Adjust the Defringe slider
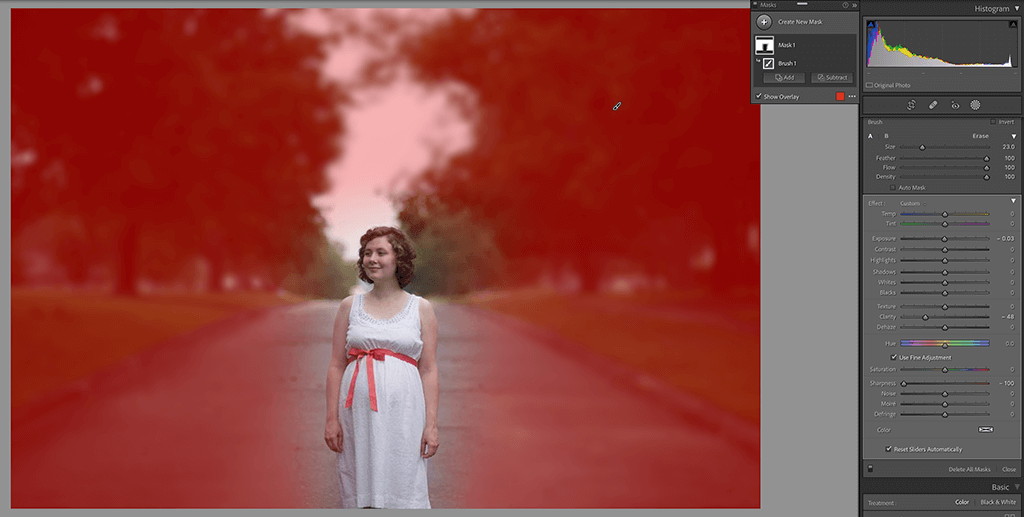The height and width of the screenshot is (517, 1024). click(944, 415)
